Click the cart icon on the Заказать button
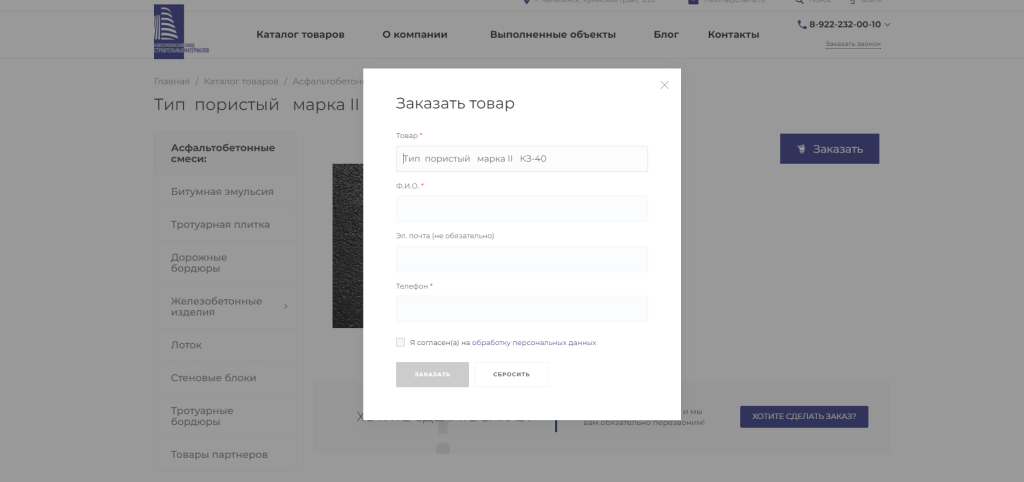 [802, 149]
